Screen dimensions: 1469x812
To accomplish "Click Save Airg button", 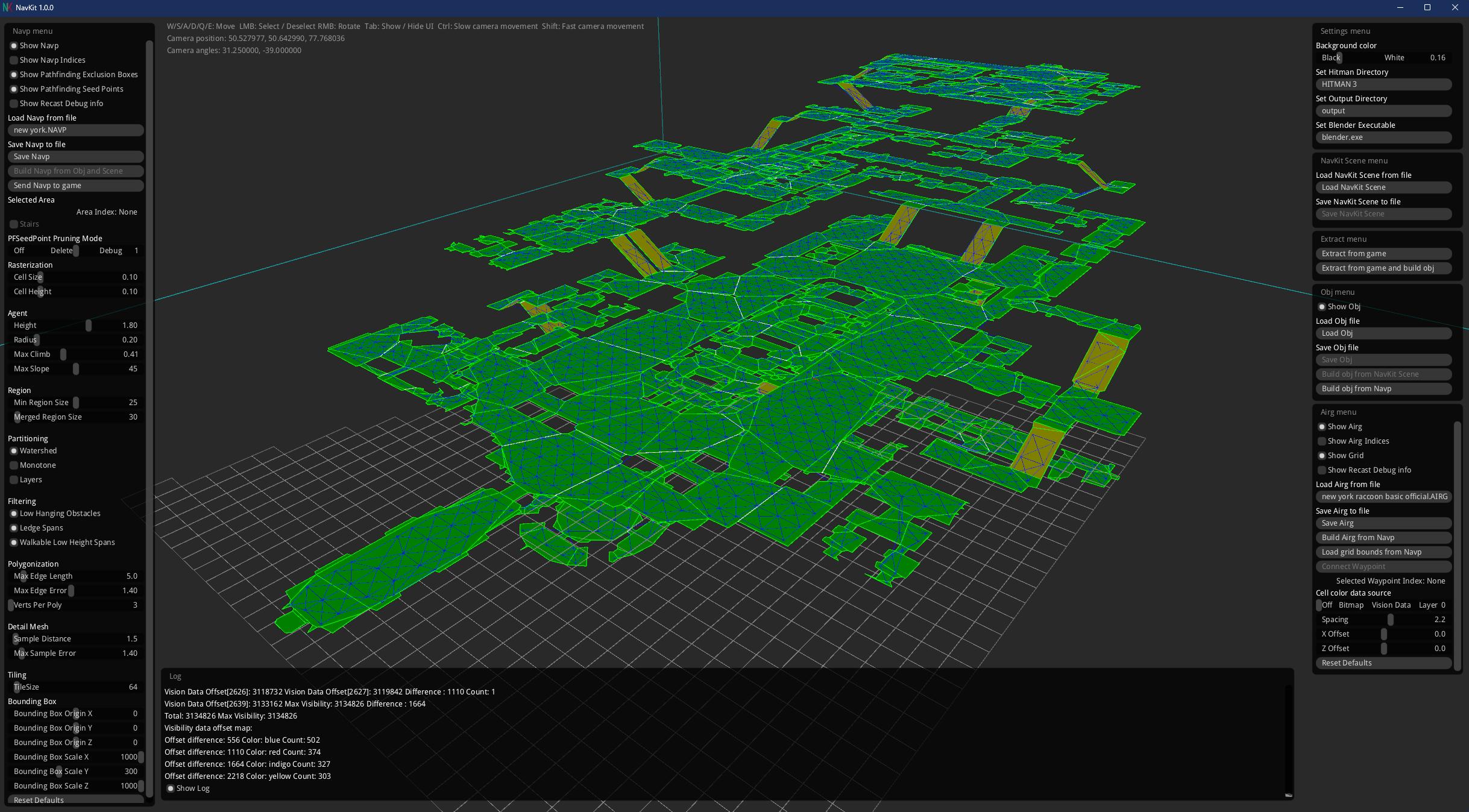I will 1383,523.
